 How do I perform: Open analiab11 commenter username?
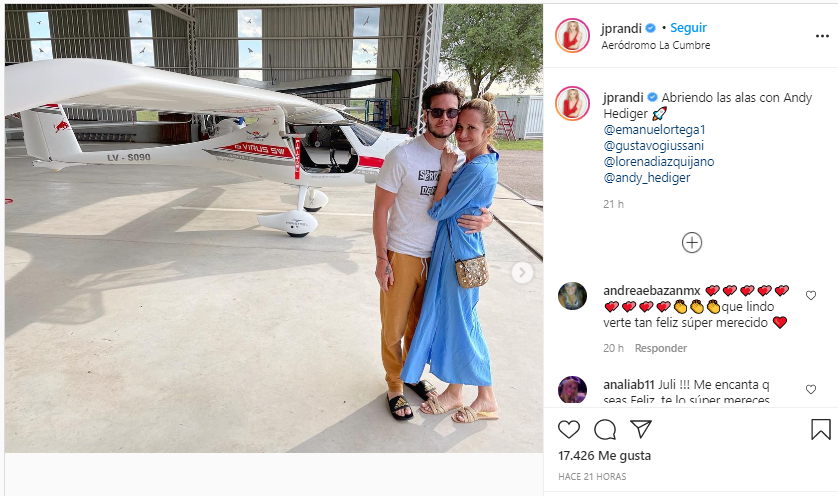click(629, 384)
